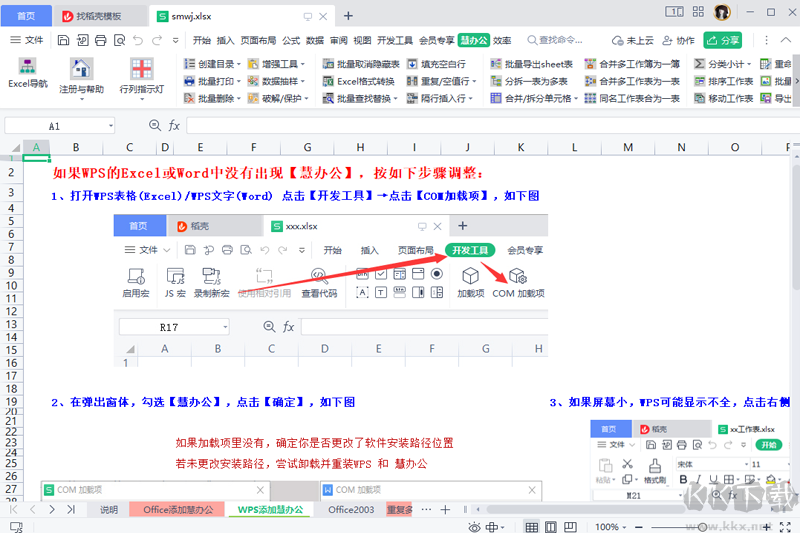
Task: Click the 隔行插入行 button
Action: point(440,98)
